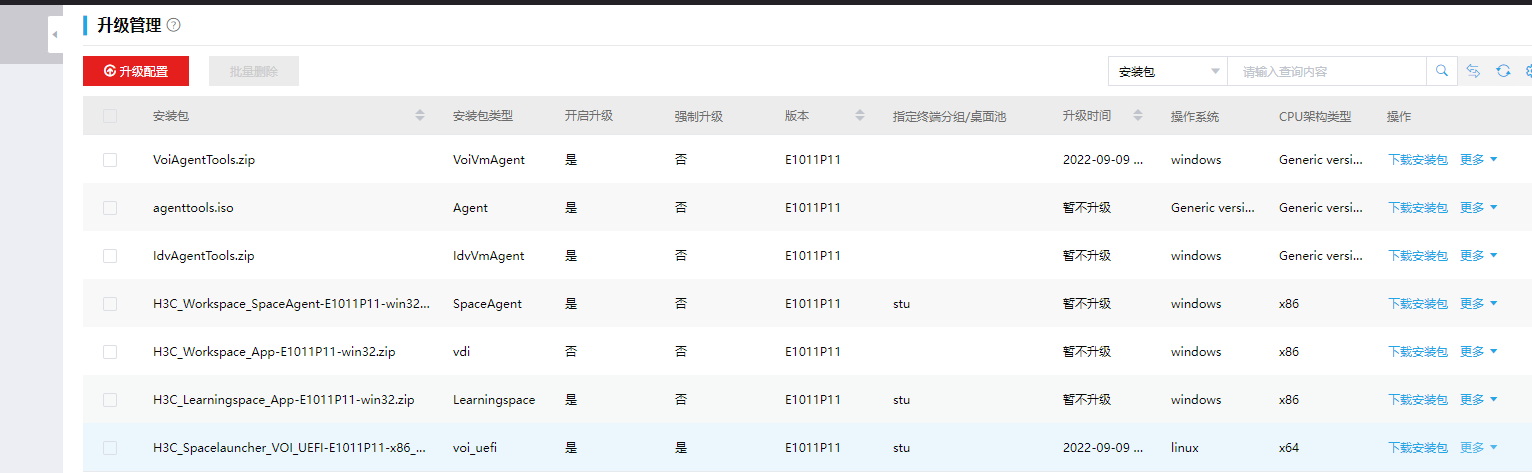
Task: Click the x64 CPU architecture cell
Action: click(1289, 448)
